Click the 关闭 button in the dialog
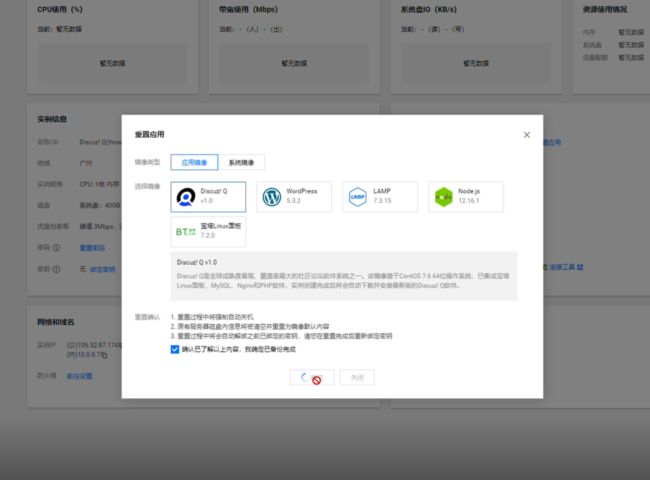The width and height of the screenshot is (650, 480). (357, 378)
